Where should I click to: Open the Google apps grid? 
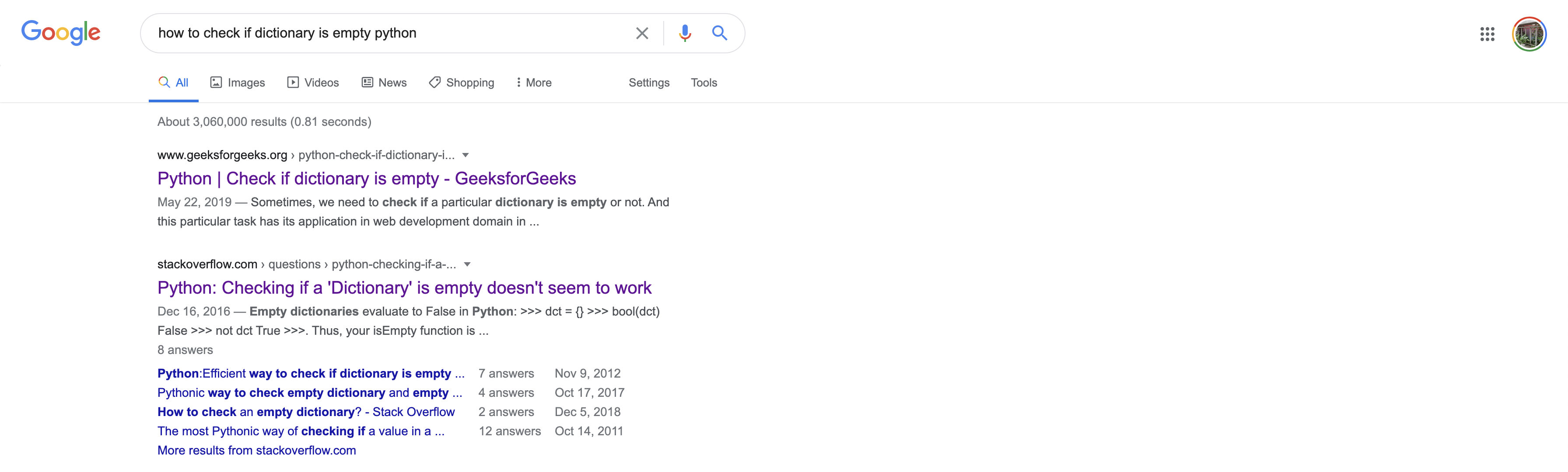pyautogui.click(x=1487, y=34)
